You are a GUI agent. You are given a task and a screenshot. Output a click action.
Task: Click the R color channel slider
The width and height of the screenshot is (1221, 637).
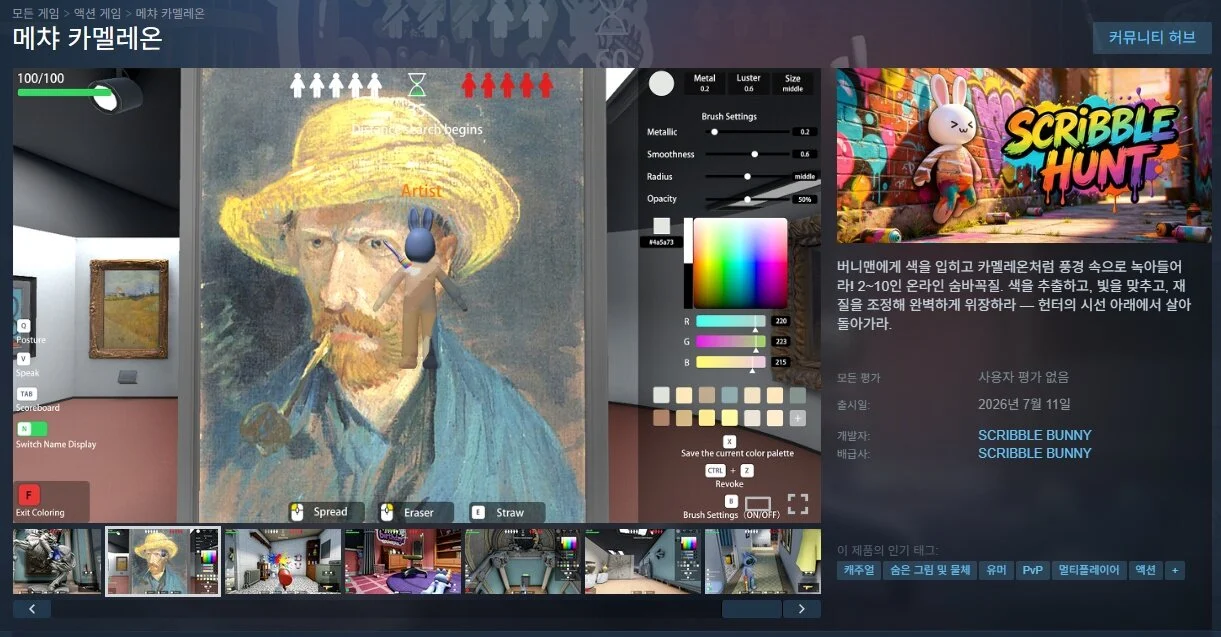[731, 321]
